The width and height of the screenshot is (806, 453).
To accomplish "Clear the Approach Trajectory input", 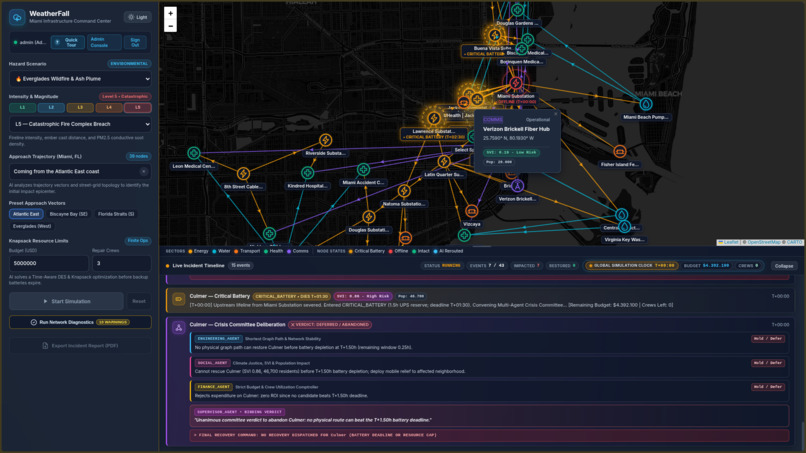I will (143, 172).
